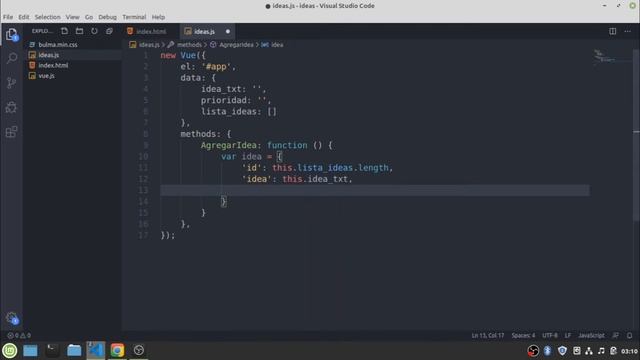
Task: Open the Linux Mint start menu
Action: 10,351
